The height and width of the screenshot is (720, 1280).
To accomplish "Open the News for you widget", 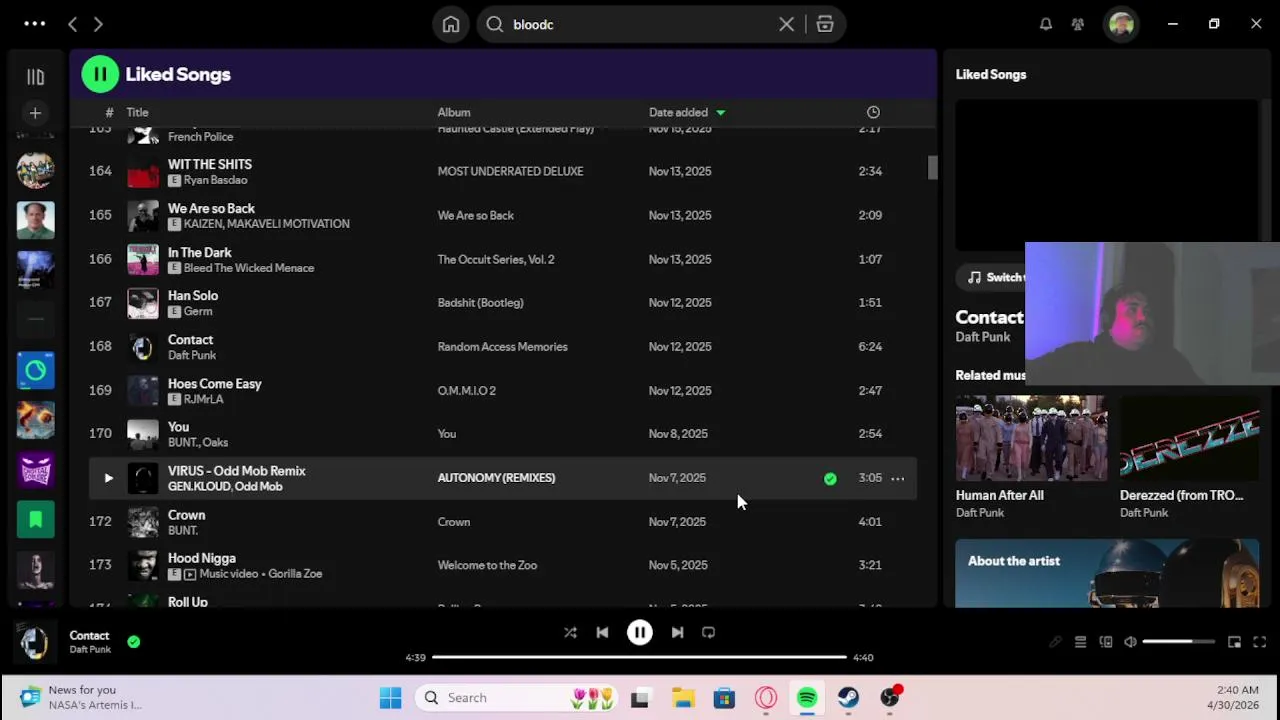I will tap(82, 697).
